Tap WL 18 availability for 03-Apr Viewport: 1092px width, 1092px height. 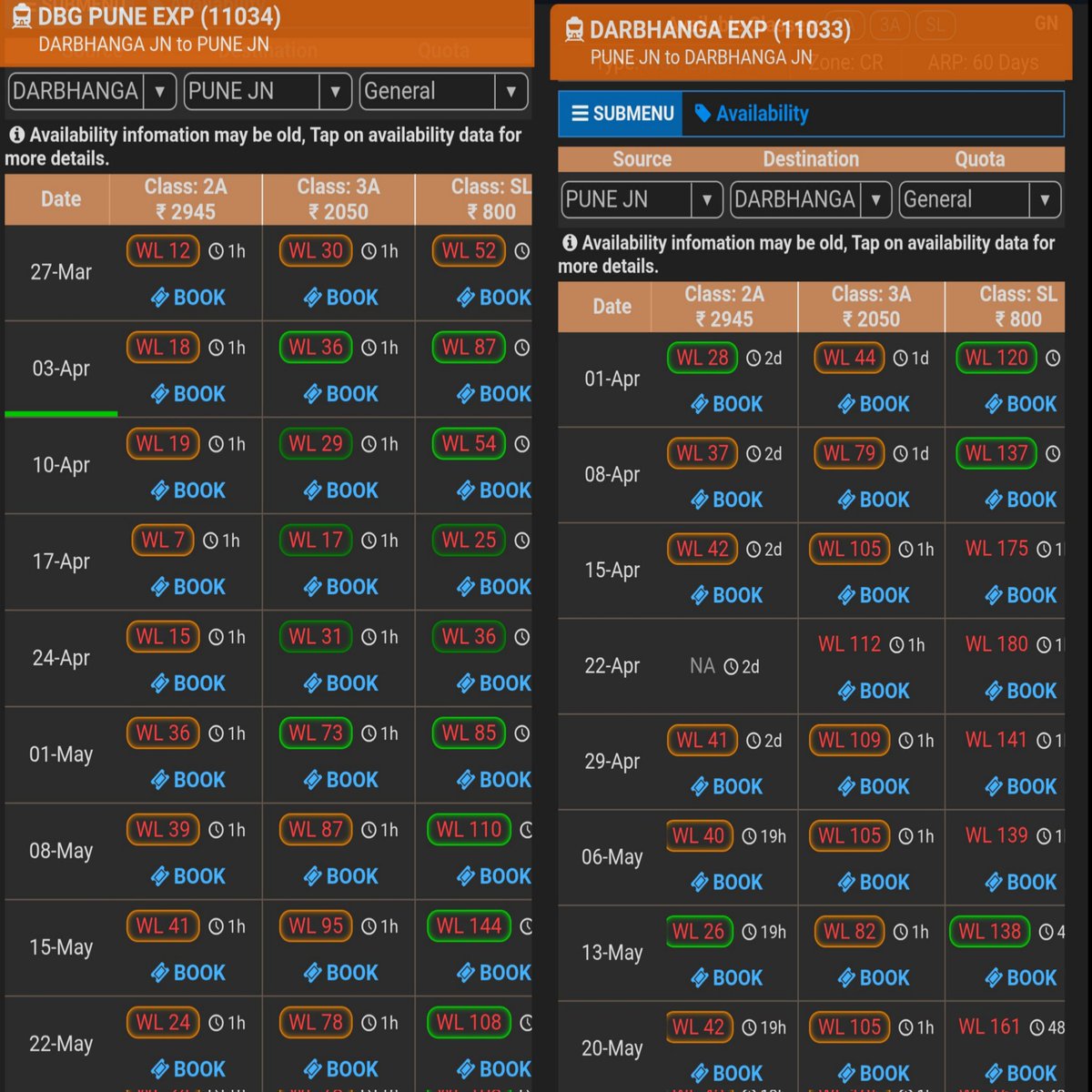coord(163,347)
